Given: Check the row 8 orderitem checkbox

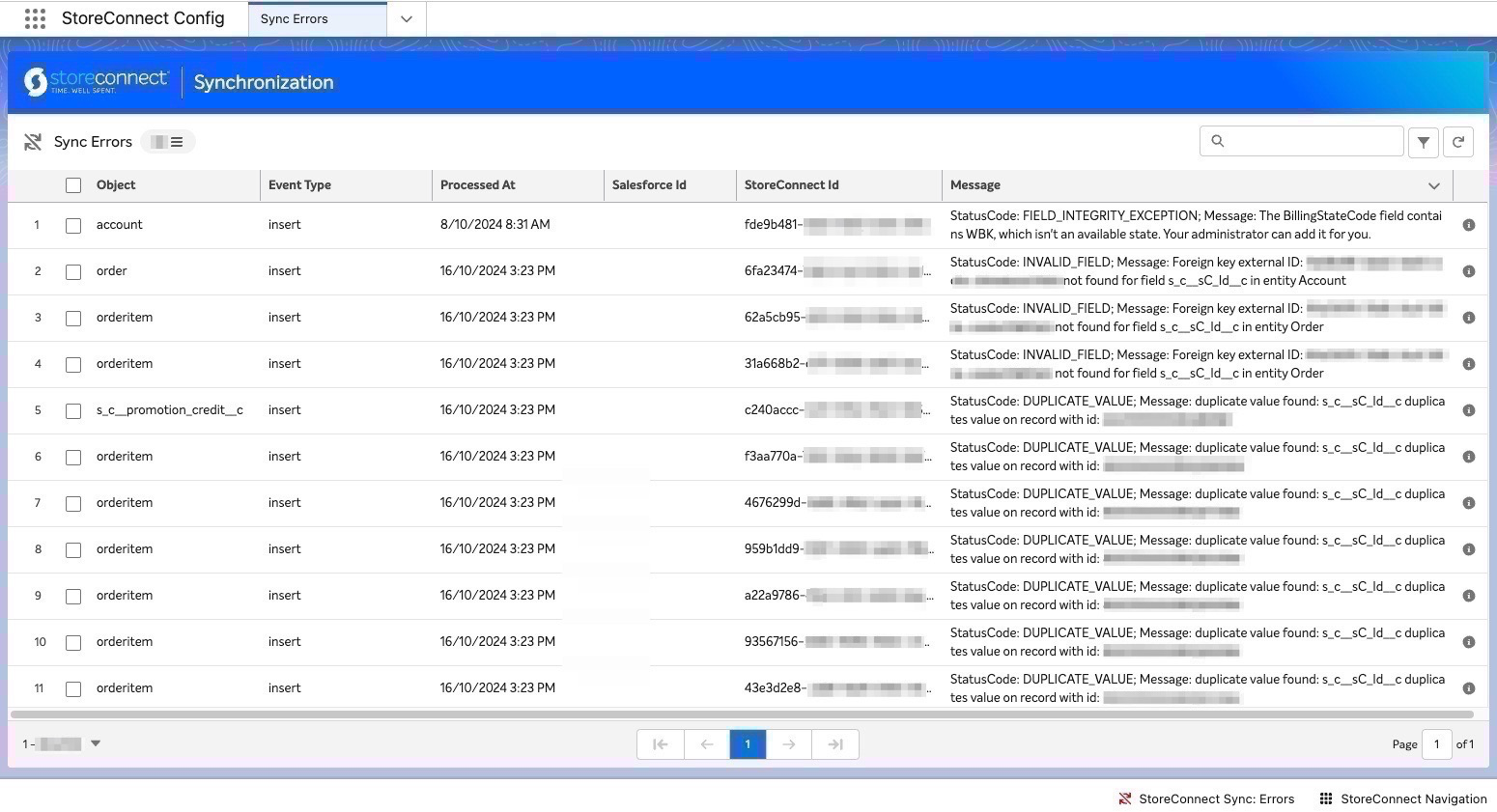Looking at the screenshot, I should point(73,550).
